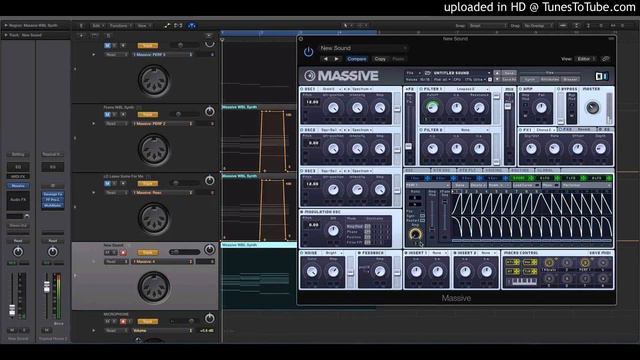Click power icon on the Piano track header
This screenshot has width=640, height=360.
(x=209, y=111)
